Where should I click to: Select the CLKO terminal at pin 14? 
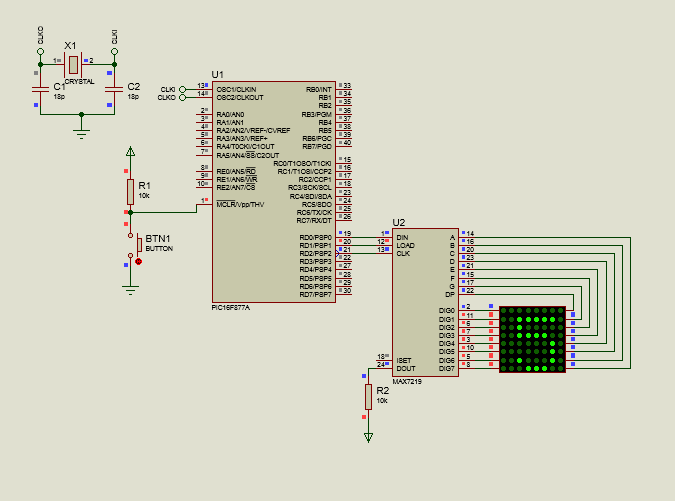click(x=183, y=98)
